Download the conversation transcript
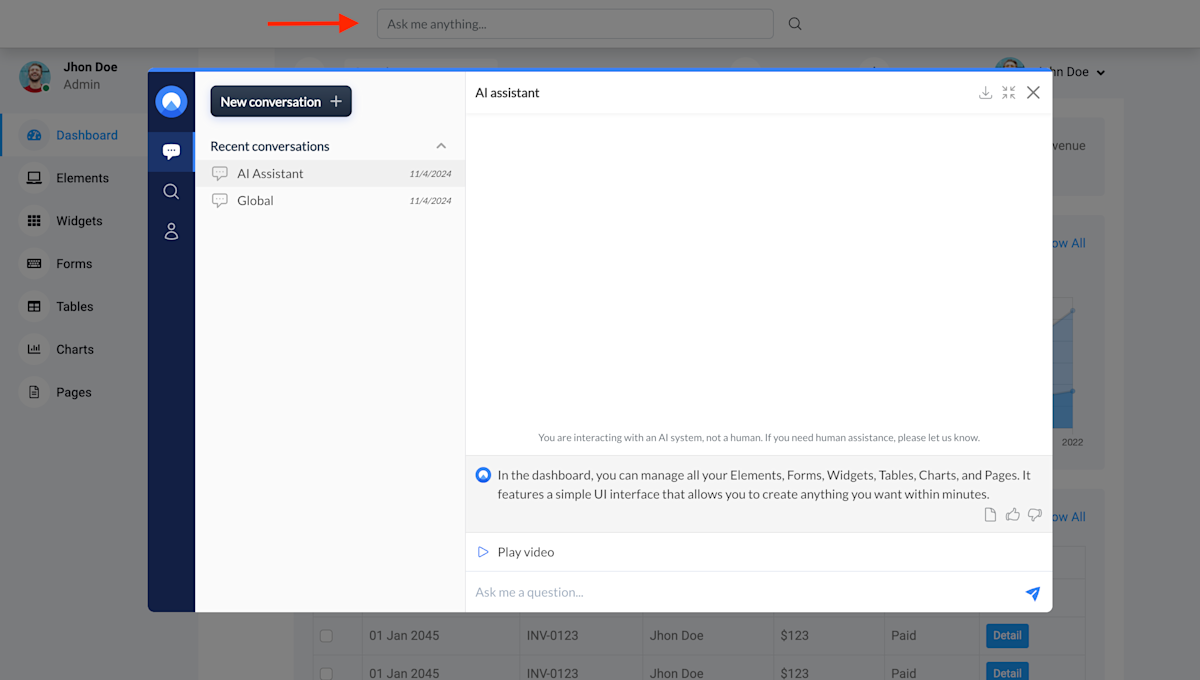This screenshot has height=680, width=1200. [x=986, y=92]
